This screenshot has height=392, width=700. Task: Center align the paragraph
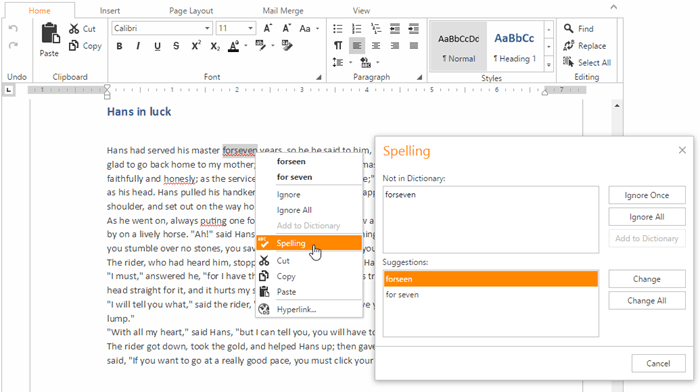tap(376, 46)
